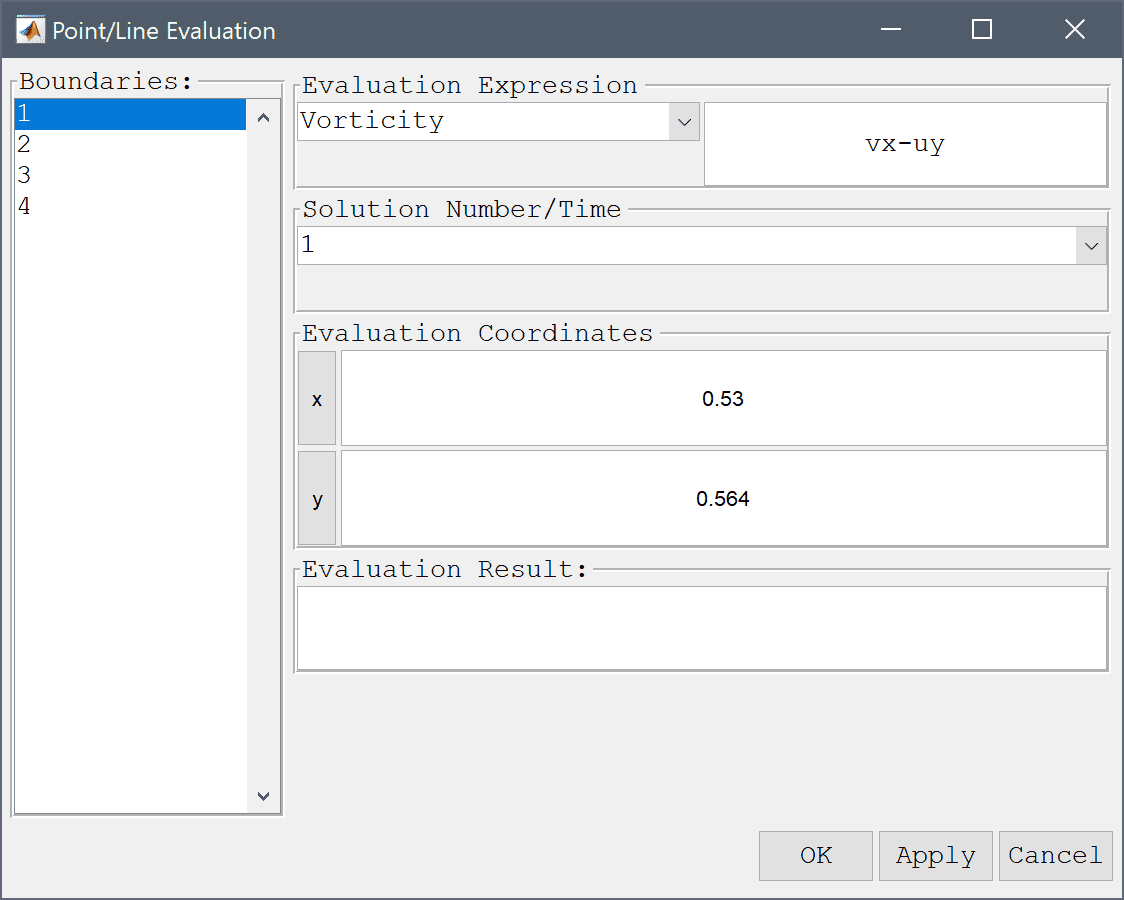Click the x coordinate label button
The width and height of the screenshot is (1124, 900).
pos(317,398)
